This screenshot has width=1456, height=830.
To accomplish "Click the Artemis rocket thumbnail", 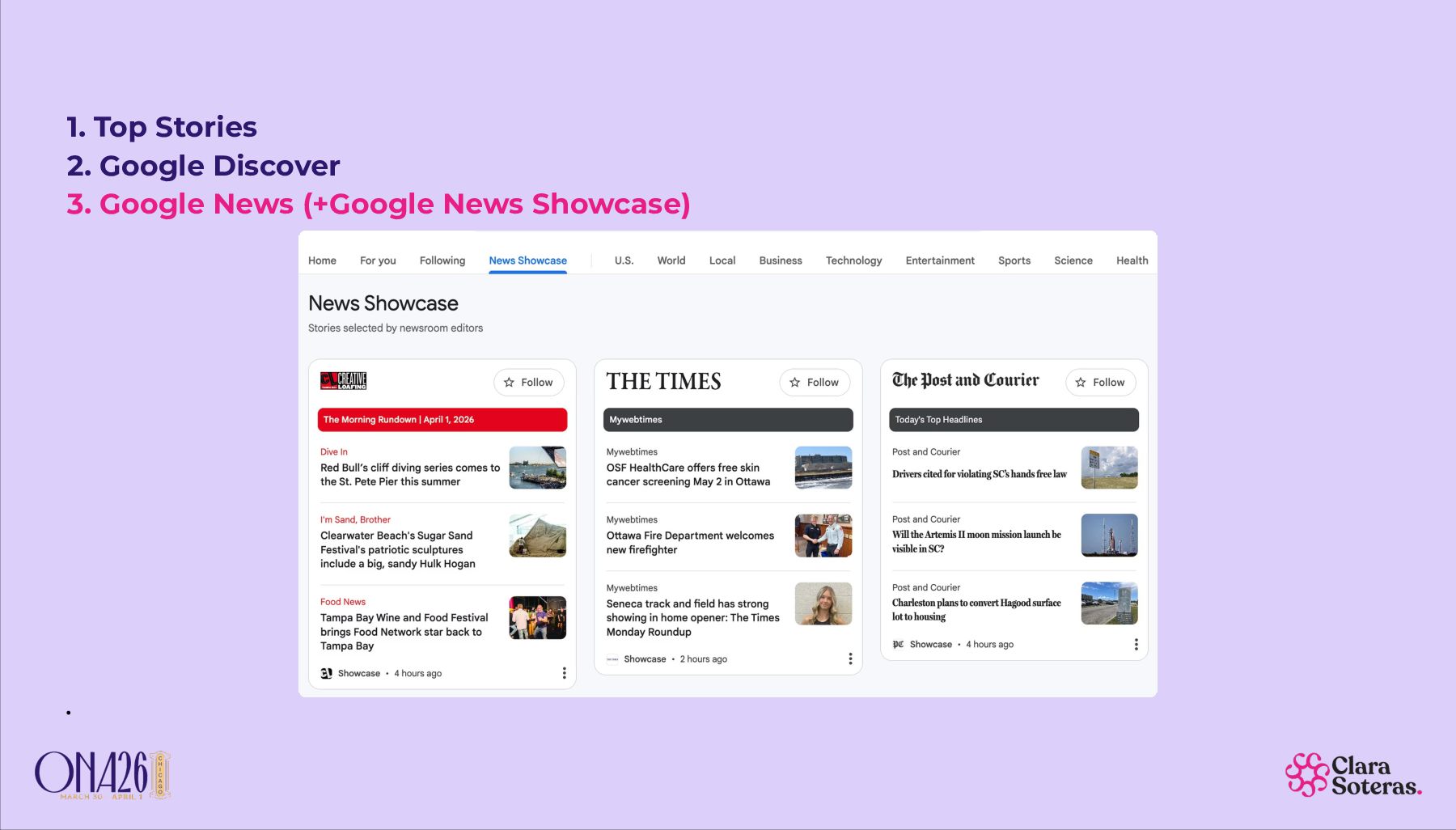I will tap(1110, 536).
